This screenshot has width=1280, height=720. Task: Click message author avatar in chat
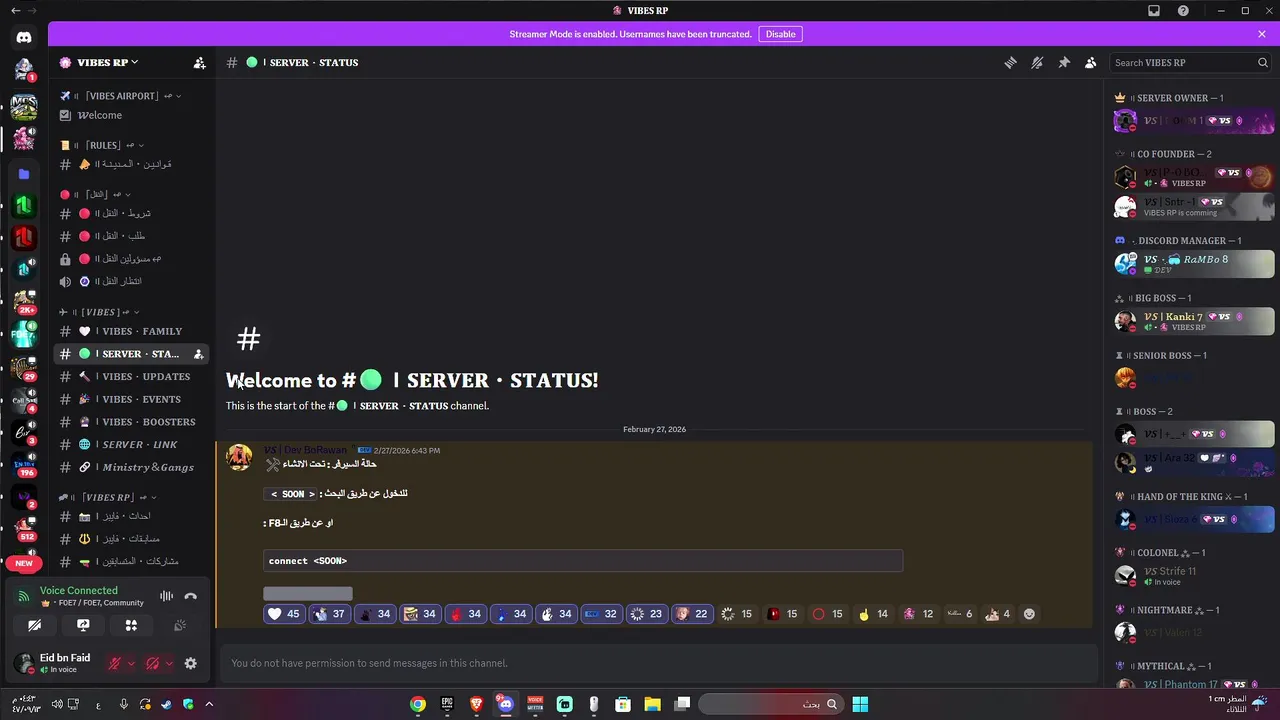239,457
